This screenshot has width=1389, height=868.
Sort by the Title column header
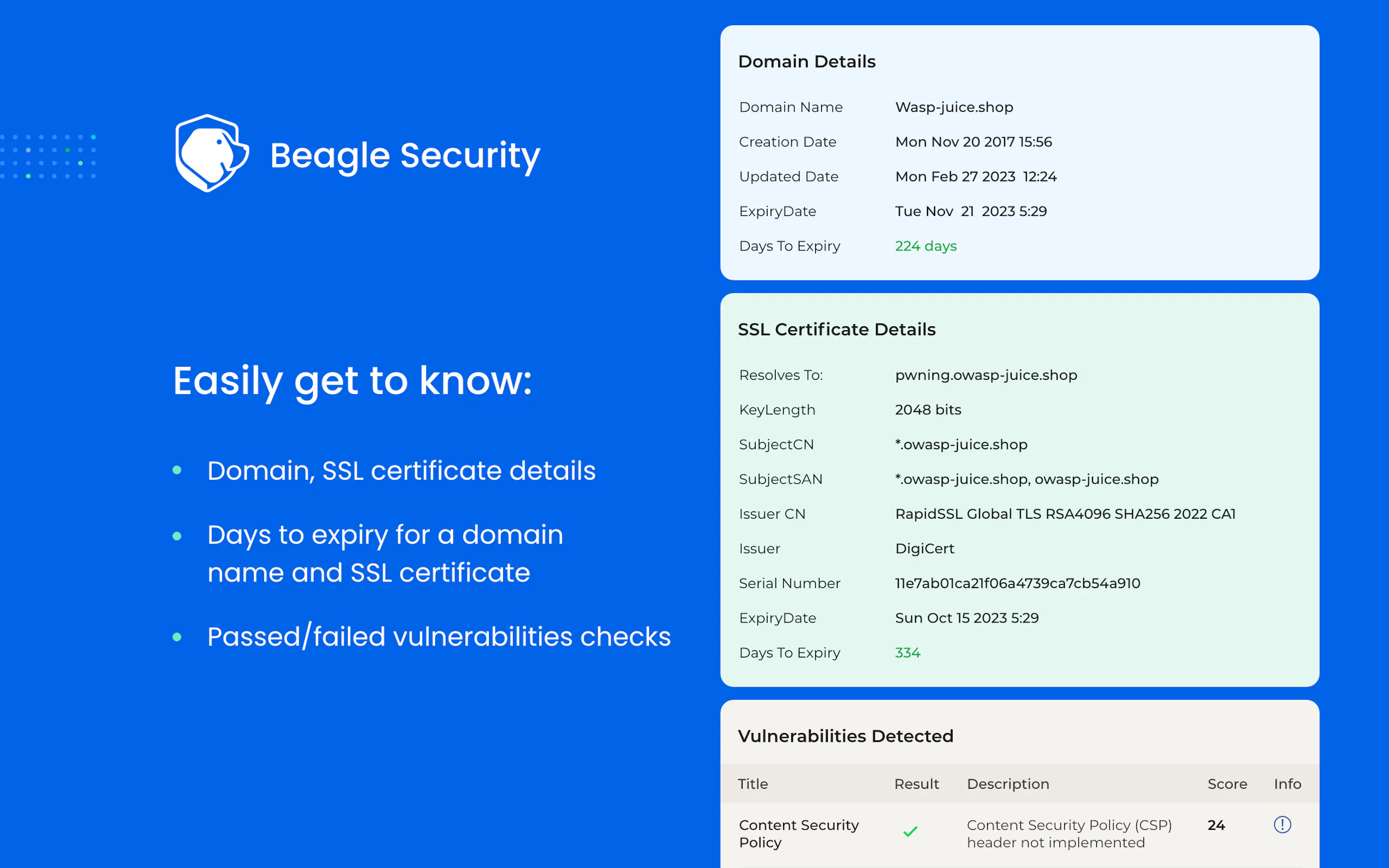[x=752, y=784]
